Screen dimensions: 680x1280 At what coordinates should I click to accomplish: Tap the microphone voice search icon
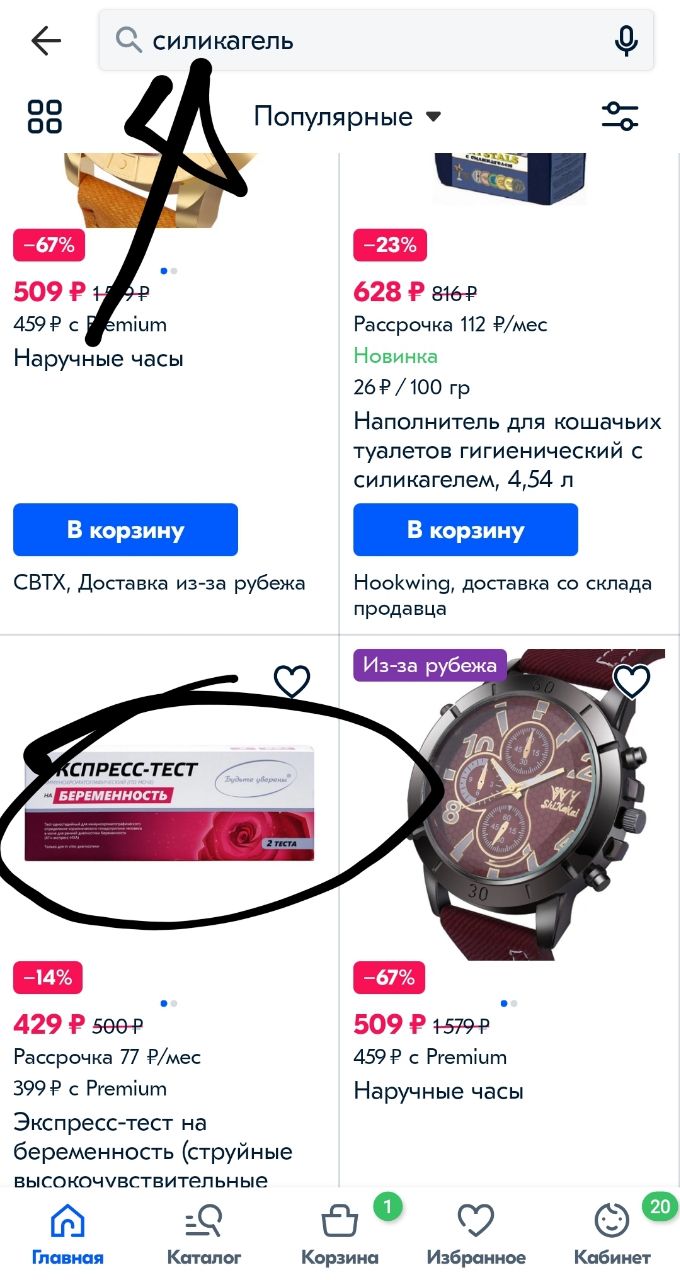[626, 41]
